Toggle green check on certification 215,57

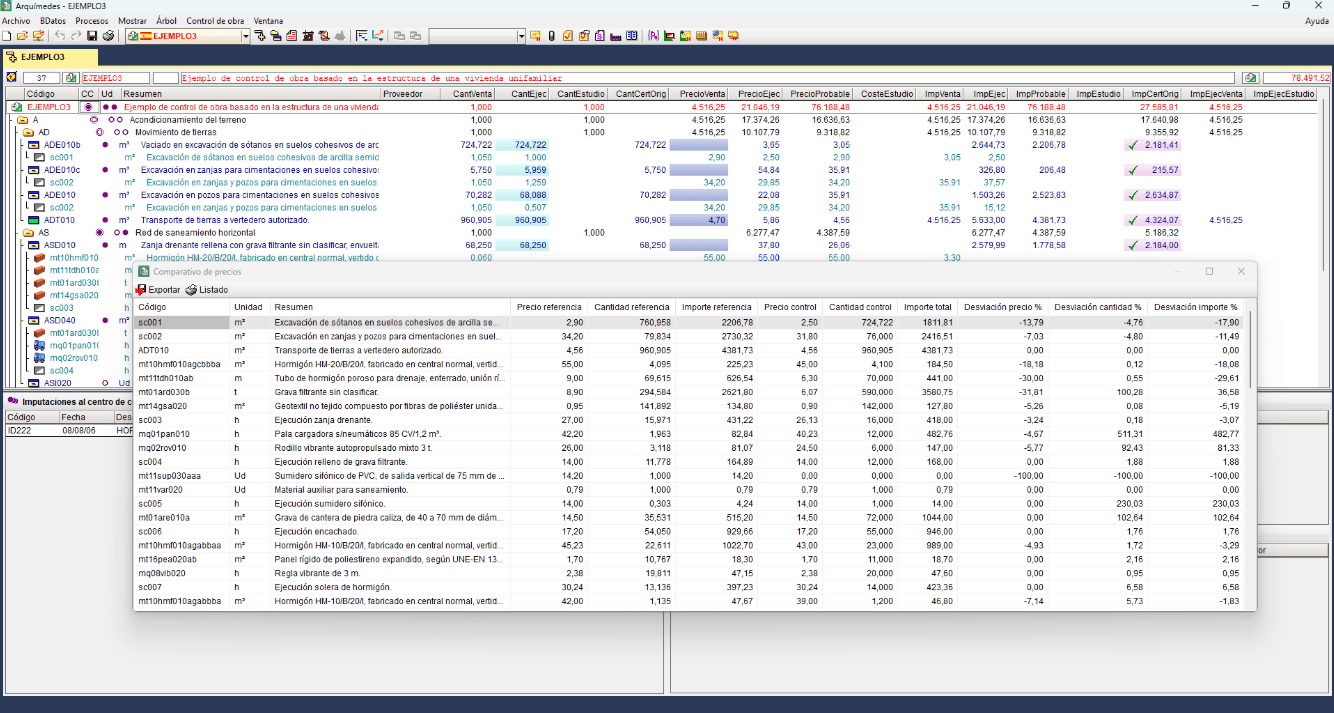click(x=1133, y=170)
